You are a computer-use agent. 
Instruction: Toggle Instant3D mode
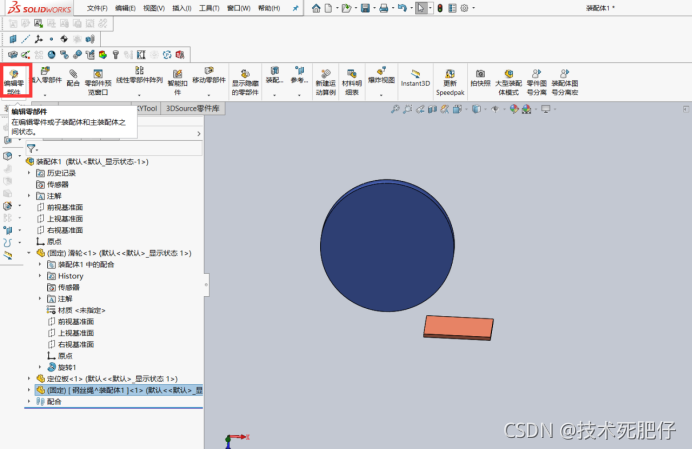pyautogui.click(x=415, y=78)
